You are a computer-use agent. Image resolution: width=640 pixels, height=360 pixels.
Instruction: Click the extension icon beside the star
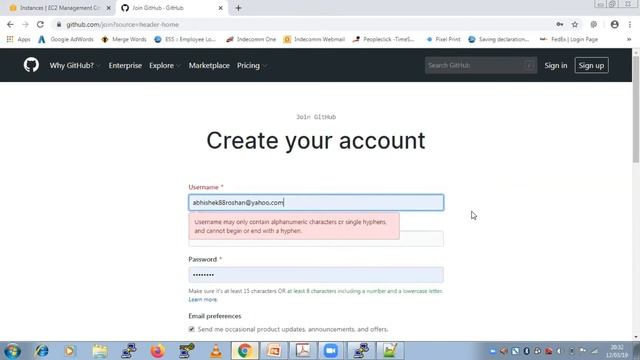tap(593, 24)
